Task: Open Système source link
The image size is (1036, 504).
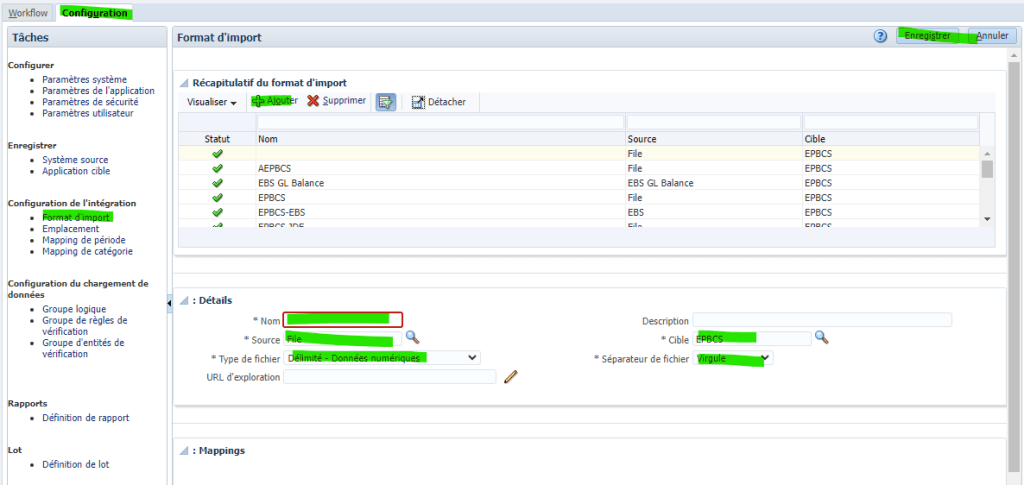Action: coord(75,160)
